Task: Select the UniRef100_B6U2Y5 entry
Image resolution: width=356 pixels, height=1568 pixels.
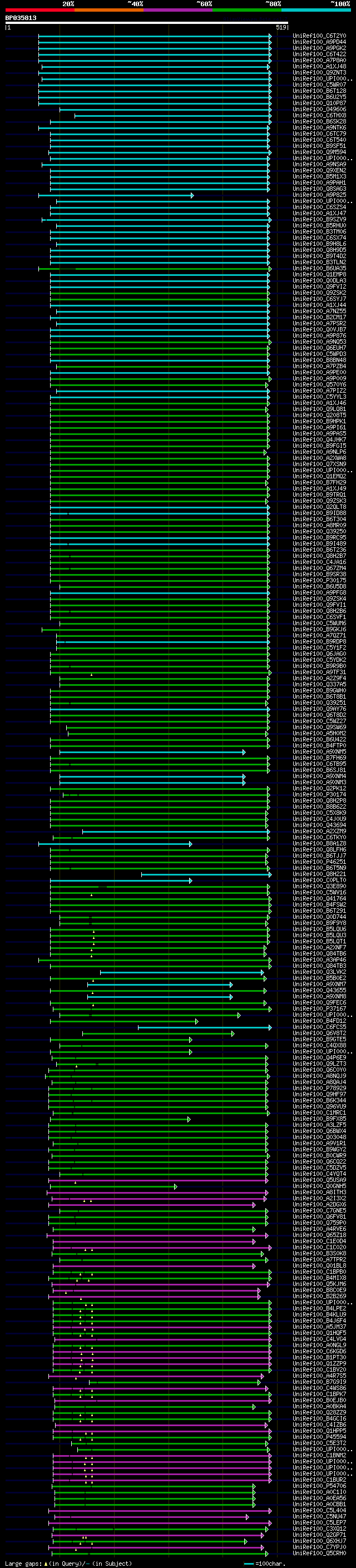Action: coord(319,97)
